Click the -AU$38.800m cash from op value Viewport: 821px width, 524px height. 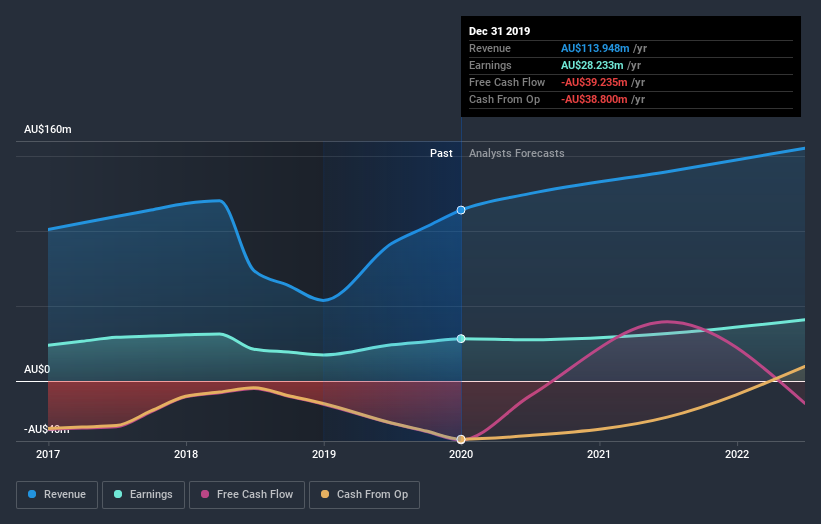point(594,99)
